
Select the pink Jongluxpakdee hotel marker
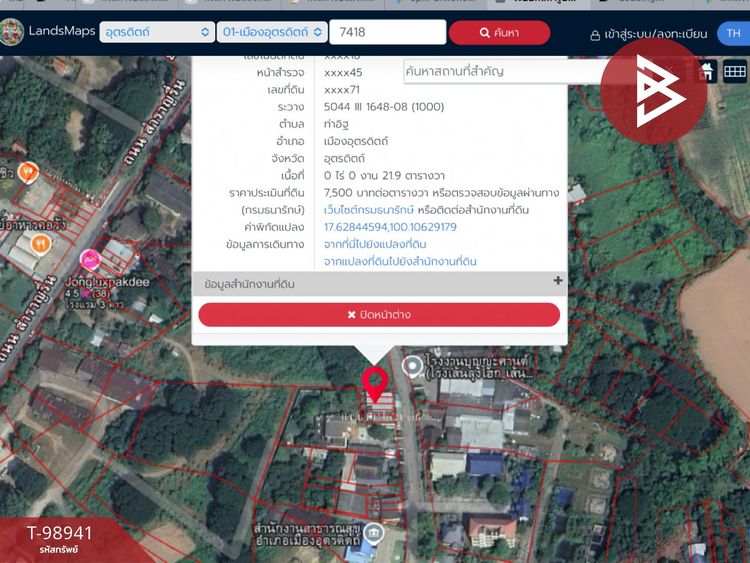pyautogui.click(x=90, y=260)
